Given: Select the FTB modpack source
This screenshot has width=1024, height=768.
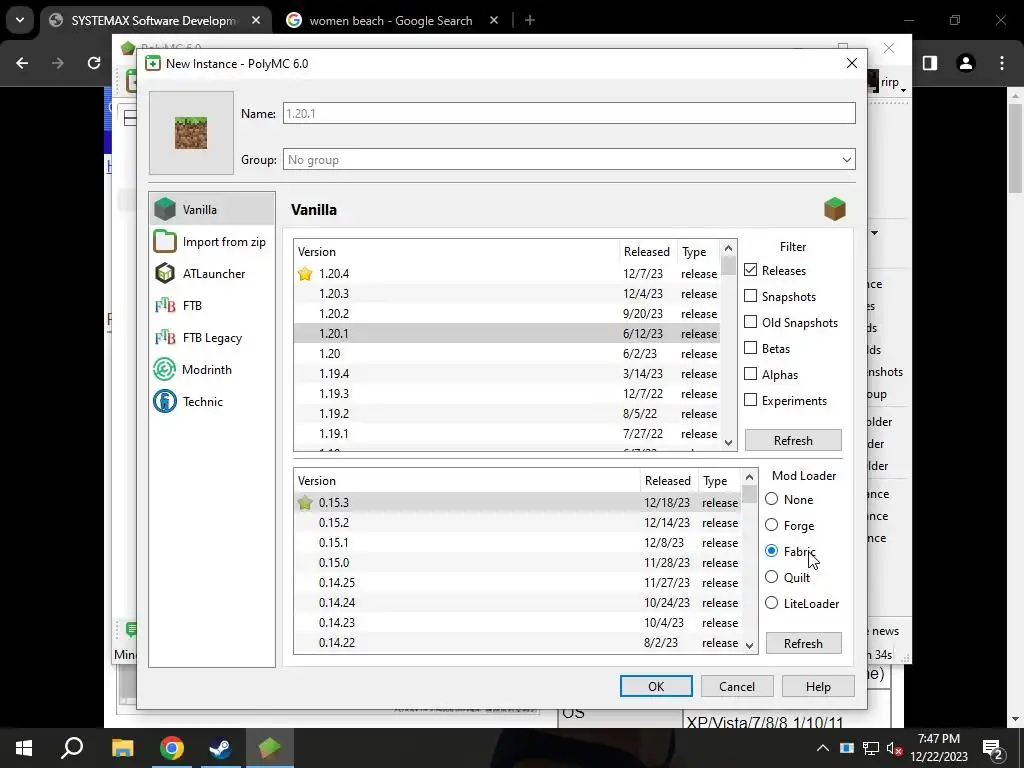Looking at the screenshot, I should pos(212,306).
